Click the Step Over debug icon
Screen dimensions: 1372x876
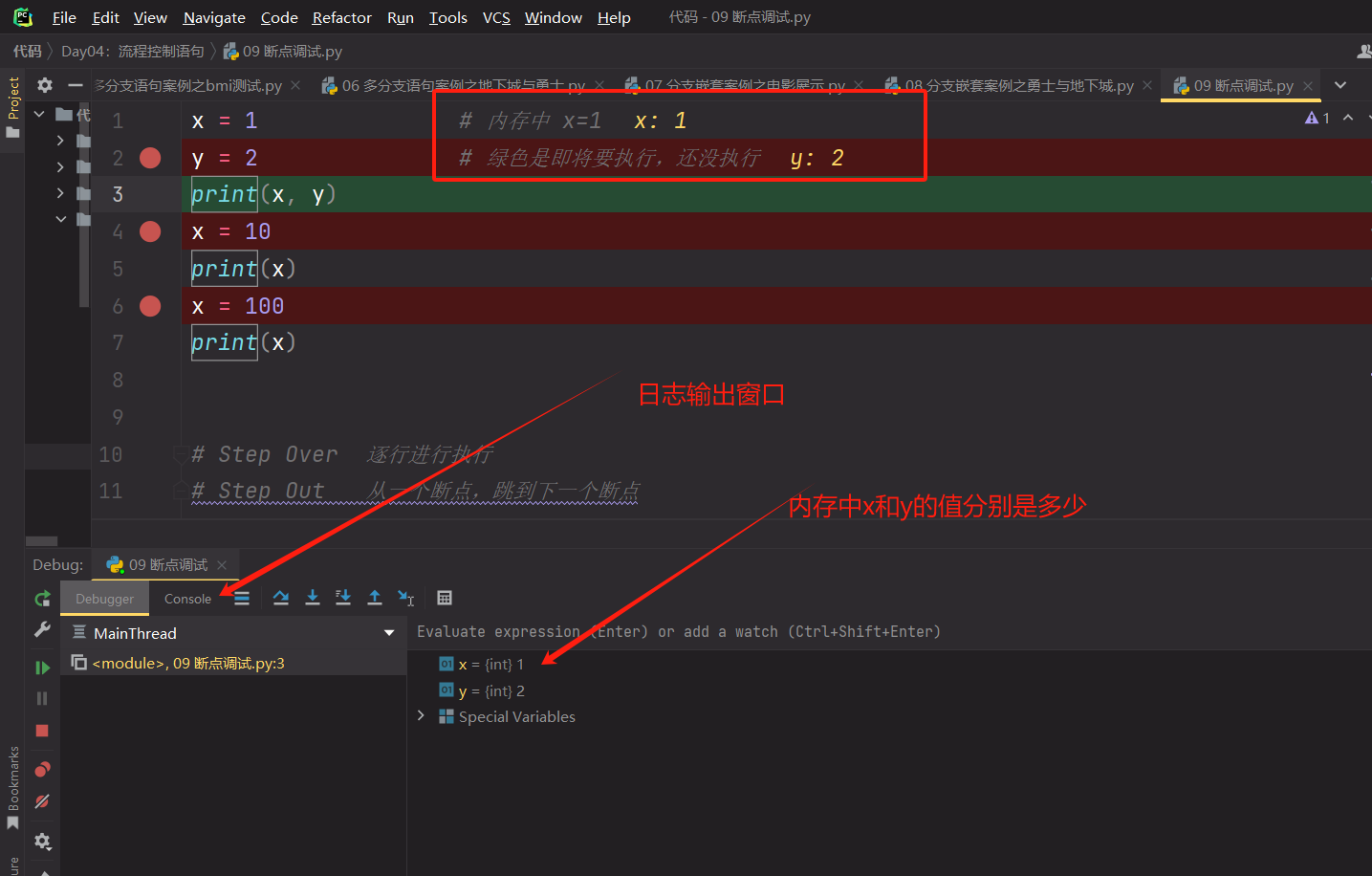pos(281,598)
